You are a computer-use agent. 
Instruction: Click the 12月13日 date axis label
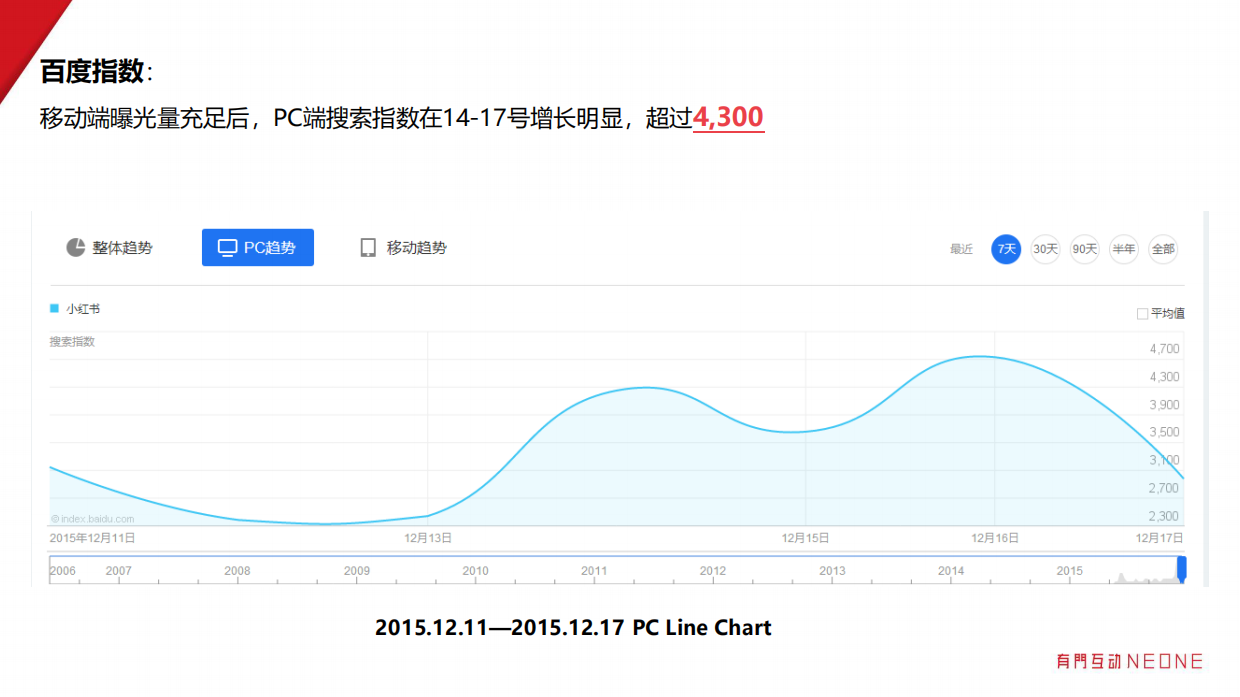428,538
